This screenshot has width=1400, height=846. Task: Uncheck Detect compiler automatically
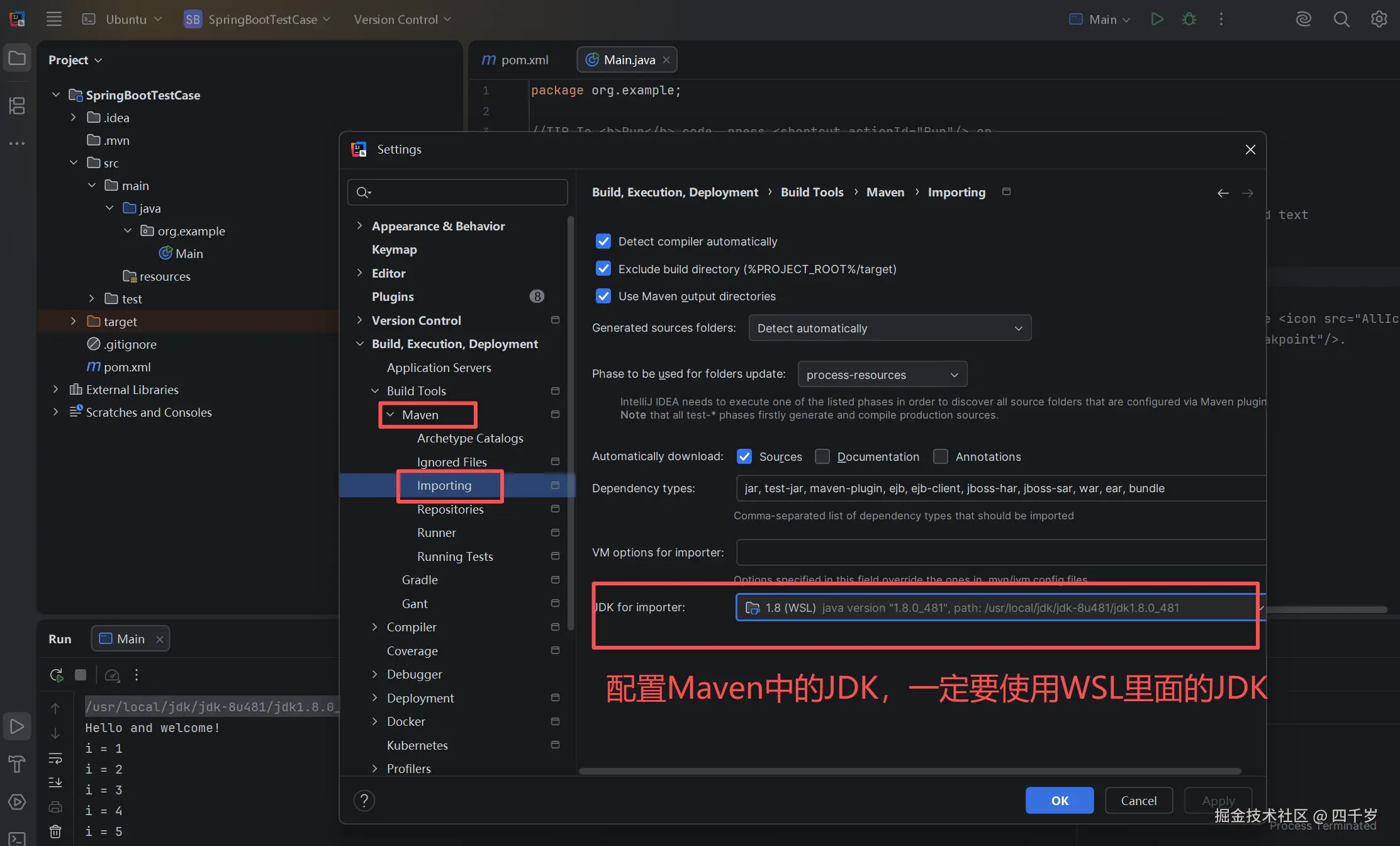[x=603, y=241]
